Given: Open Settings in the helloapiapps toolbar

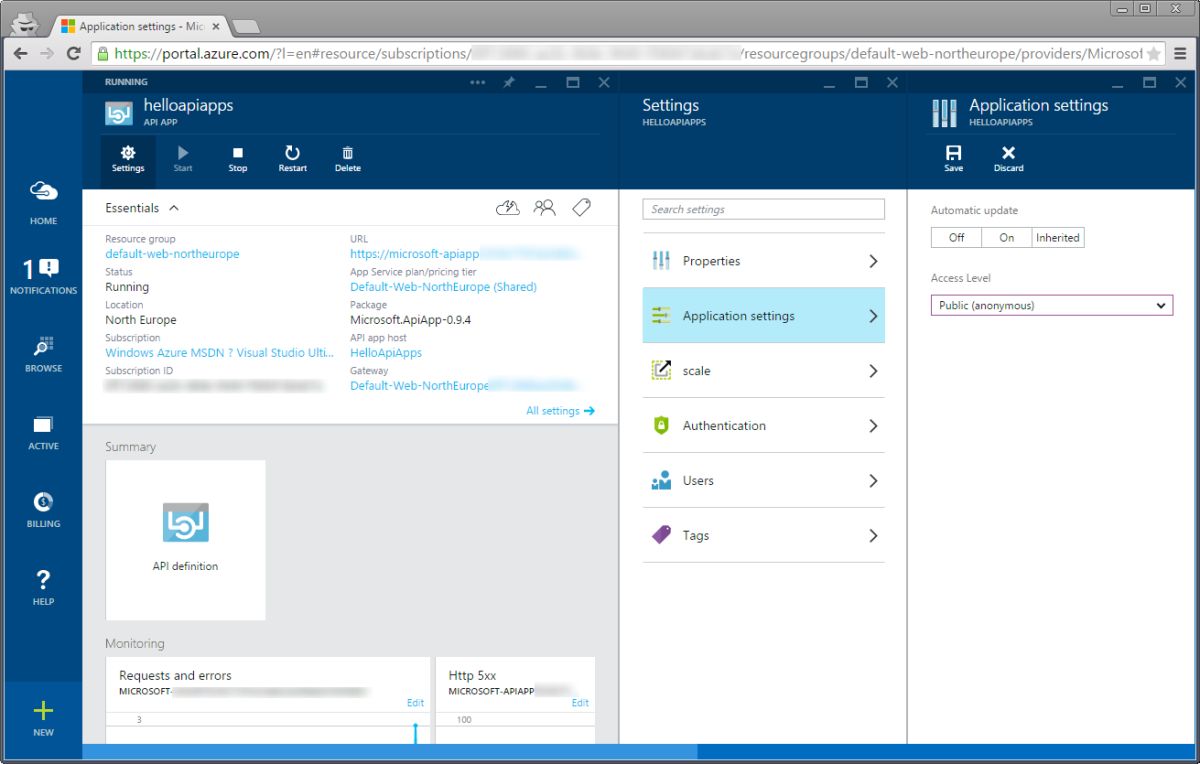Looking at the screenshot, I should (x=128, y=159).
